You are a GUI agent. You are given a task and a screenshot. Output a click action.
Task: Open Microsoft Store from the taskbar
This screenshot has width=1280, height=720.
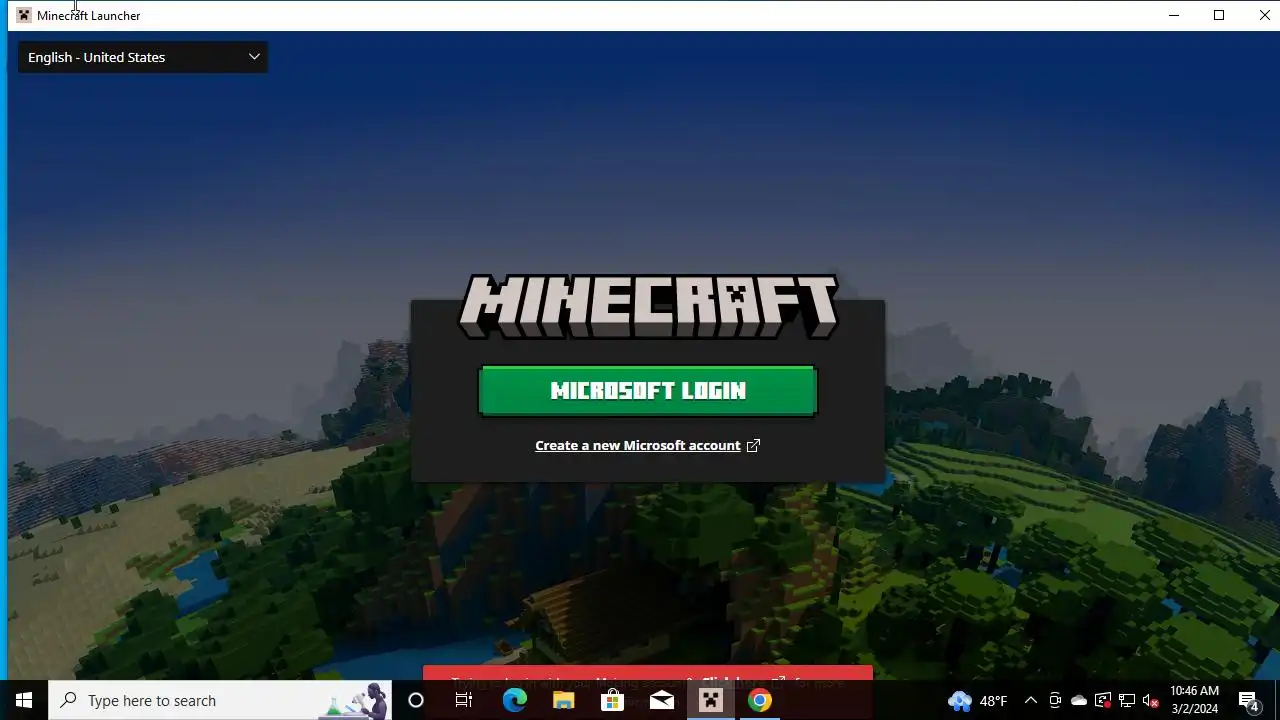612,701
